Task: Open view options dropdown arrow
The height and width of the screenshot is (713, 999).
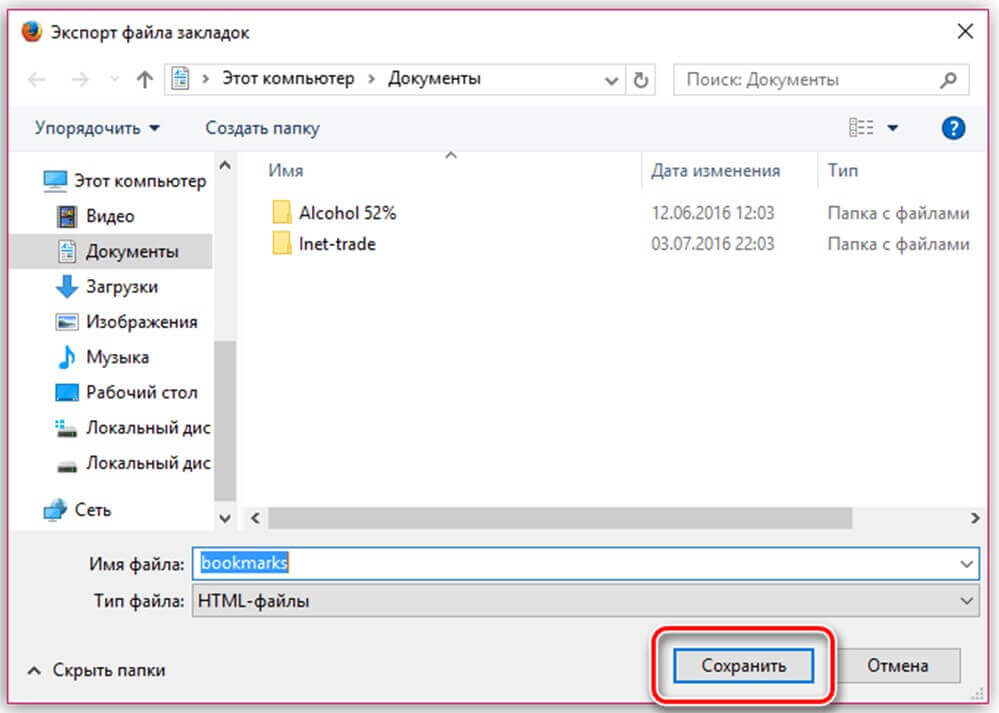Action: [893, 128]
